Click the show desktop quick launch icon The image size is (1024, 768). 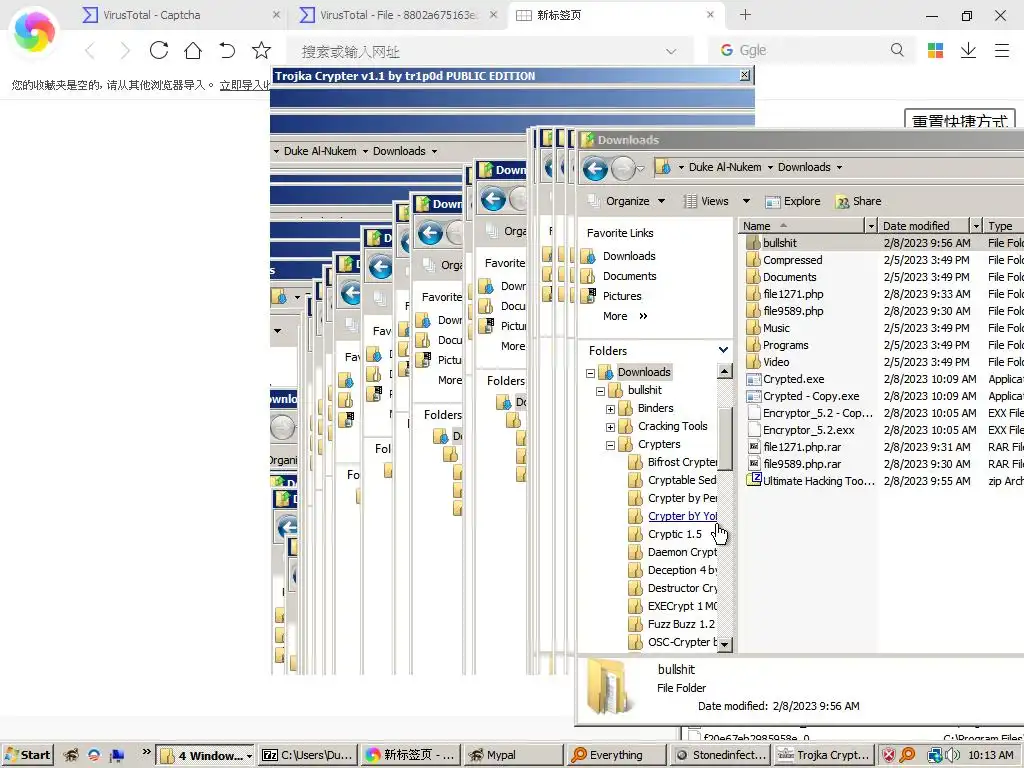point(118,755)
